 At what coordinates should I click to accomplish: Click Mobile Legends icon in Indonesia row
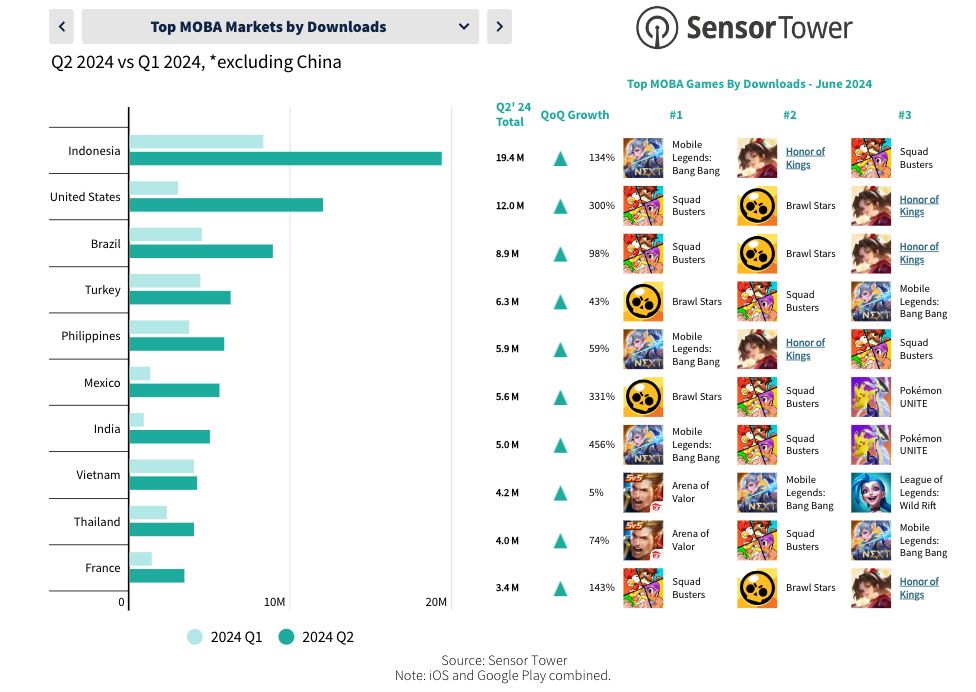(643, 158)
